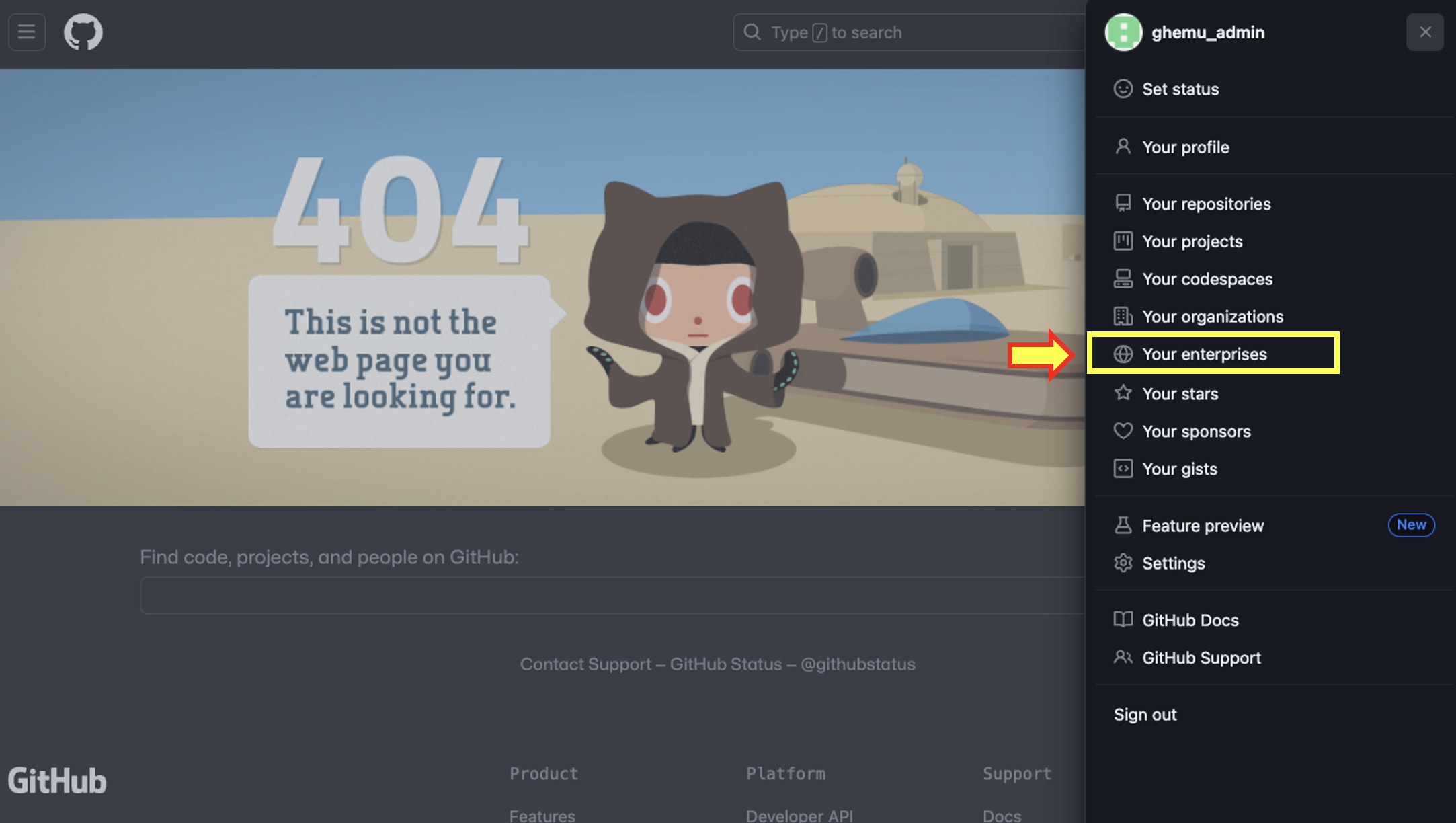The height and width of the screenshot is (823, 1456).
Task: Open the @githubstatus link
Action: point(858,664)
